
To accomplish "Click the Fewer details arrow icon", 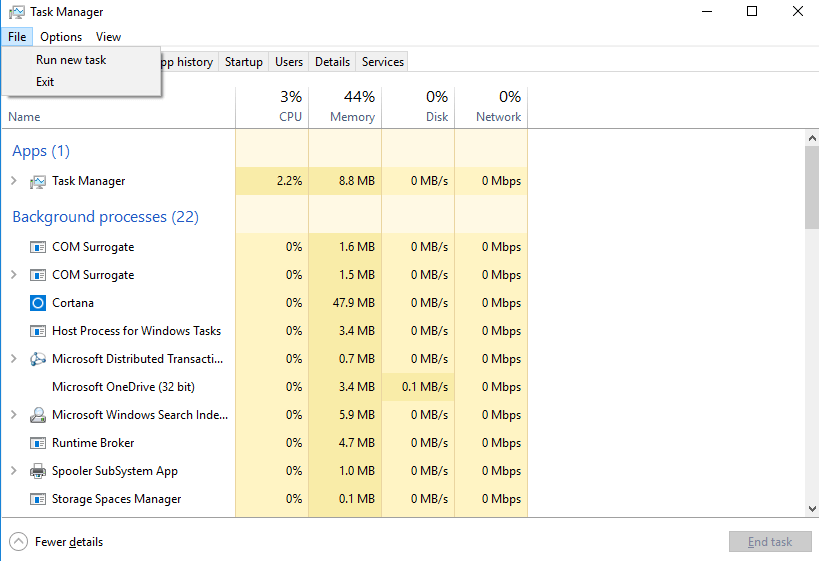I will tap(18, 542).
